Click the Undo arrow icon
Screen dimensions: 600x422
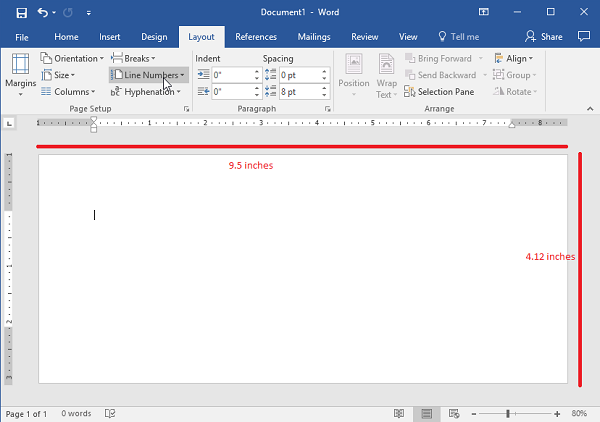[x=44, y=12]
